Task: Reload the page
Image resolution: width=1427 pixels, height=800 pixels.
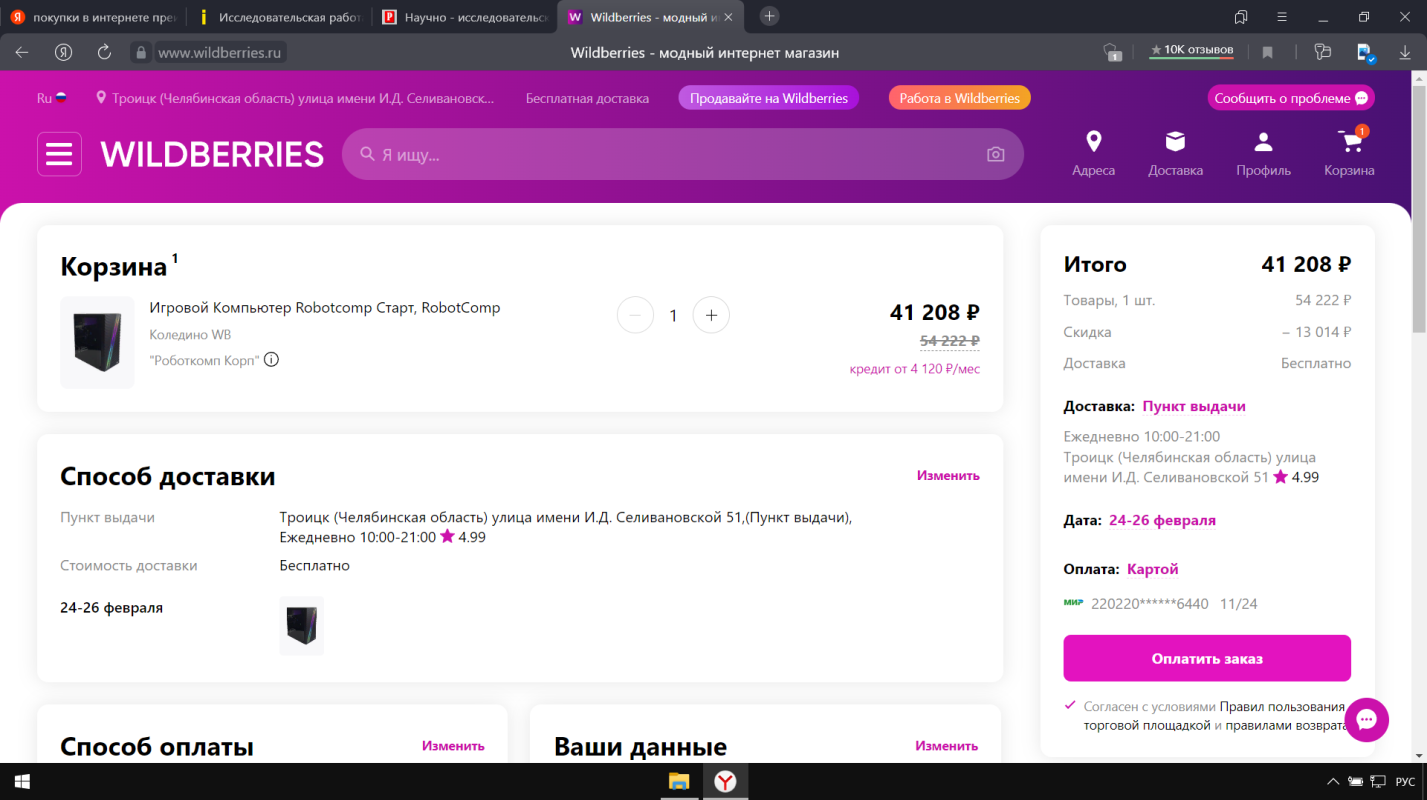Action: click(x=104, y=52)
